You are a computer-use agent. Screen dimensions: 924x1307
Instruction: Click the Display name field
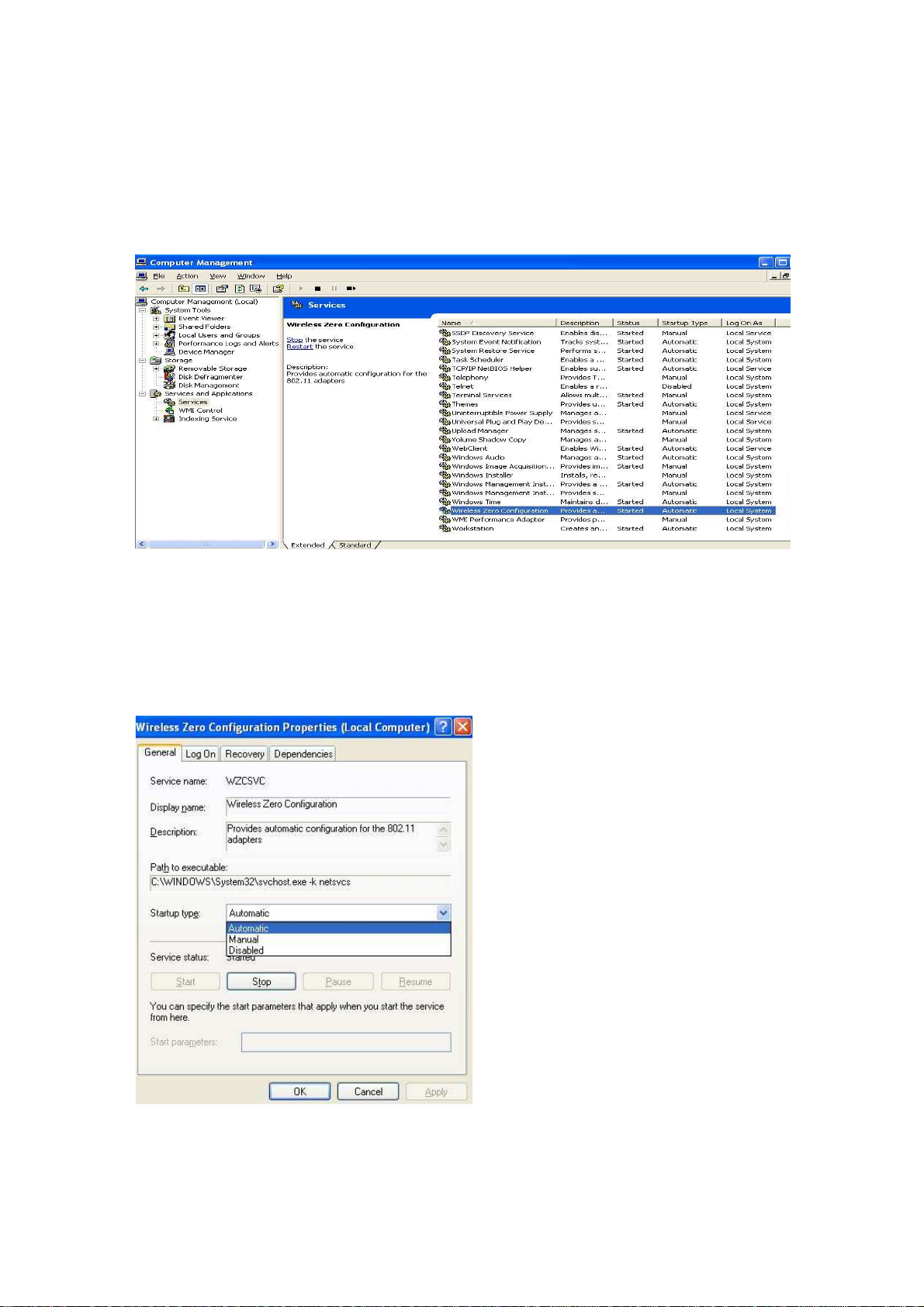(337, 805)
